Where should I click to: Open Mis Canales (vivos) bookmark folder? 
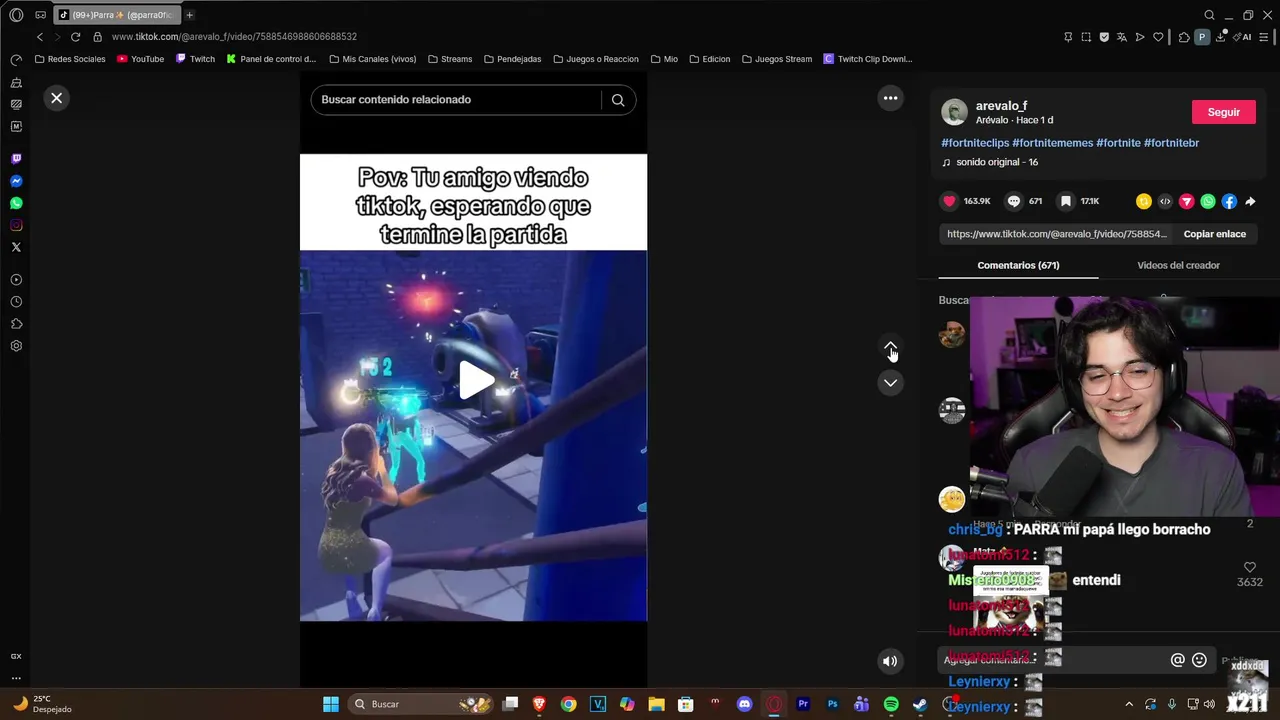pyautogui.click(x=372, y=59)
